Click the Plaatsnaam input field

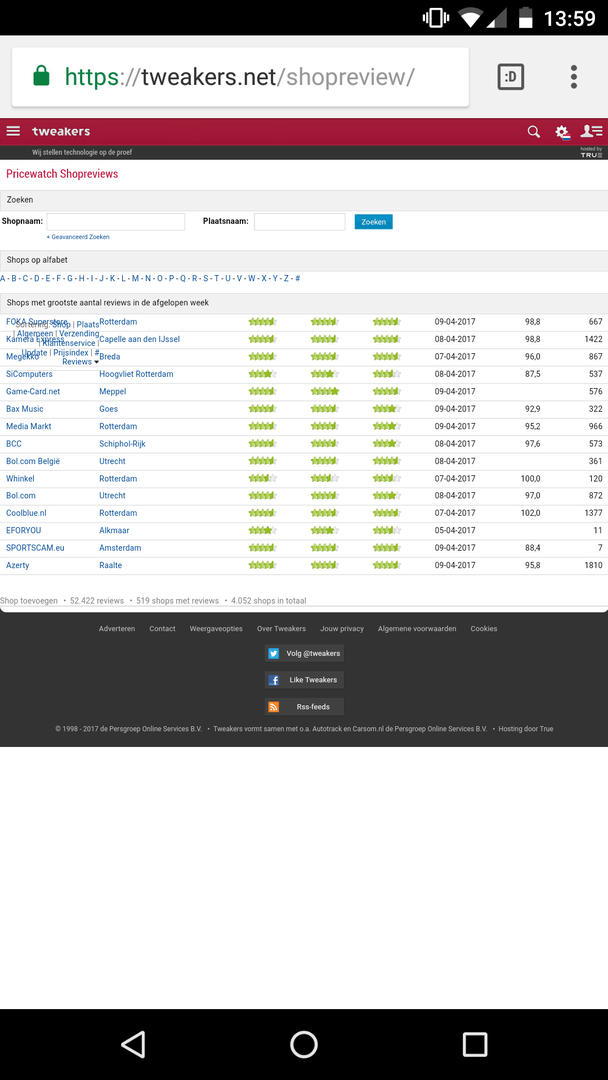(x=300, y=222)
